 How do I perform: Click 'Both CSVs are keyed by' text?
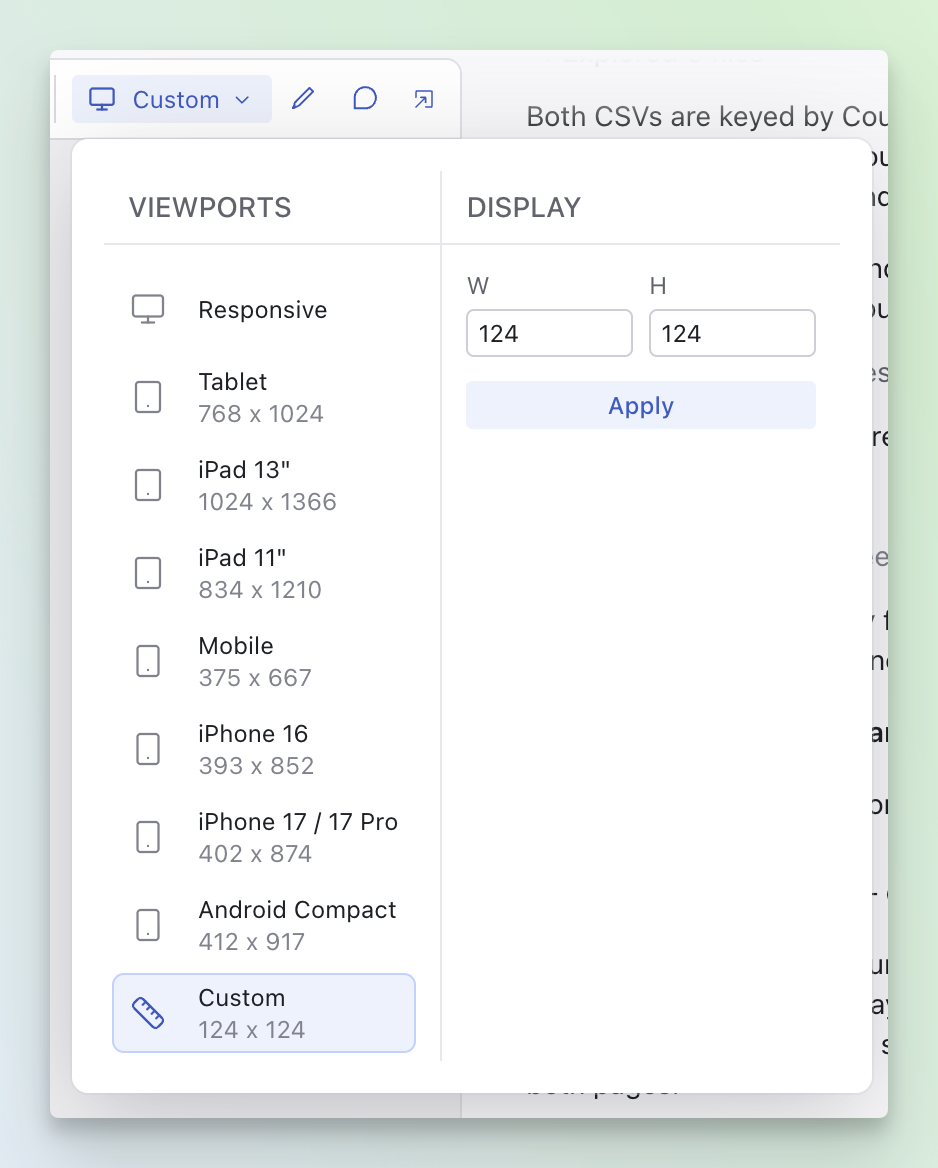coord(681,117)
